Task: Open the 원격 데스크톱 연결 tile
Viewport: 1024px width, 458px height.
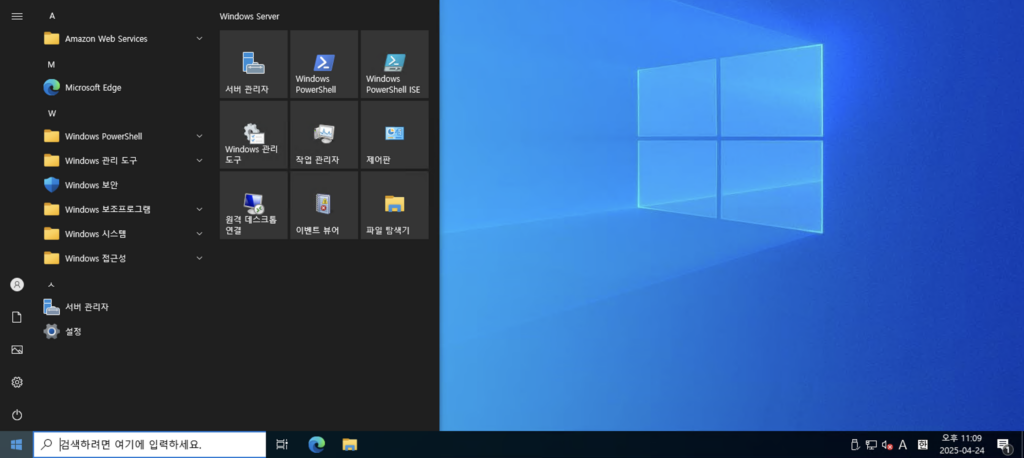Action: (253, 205)
